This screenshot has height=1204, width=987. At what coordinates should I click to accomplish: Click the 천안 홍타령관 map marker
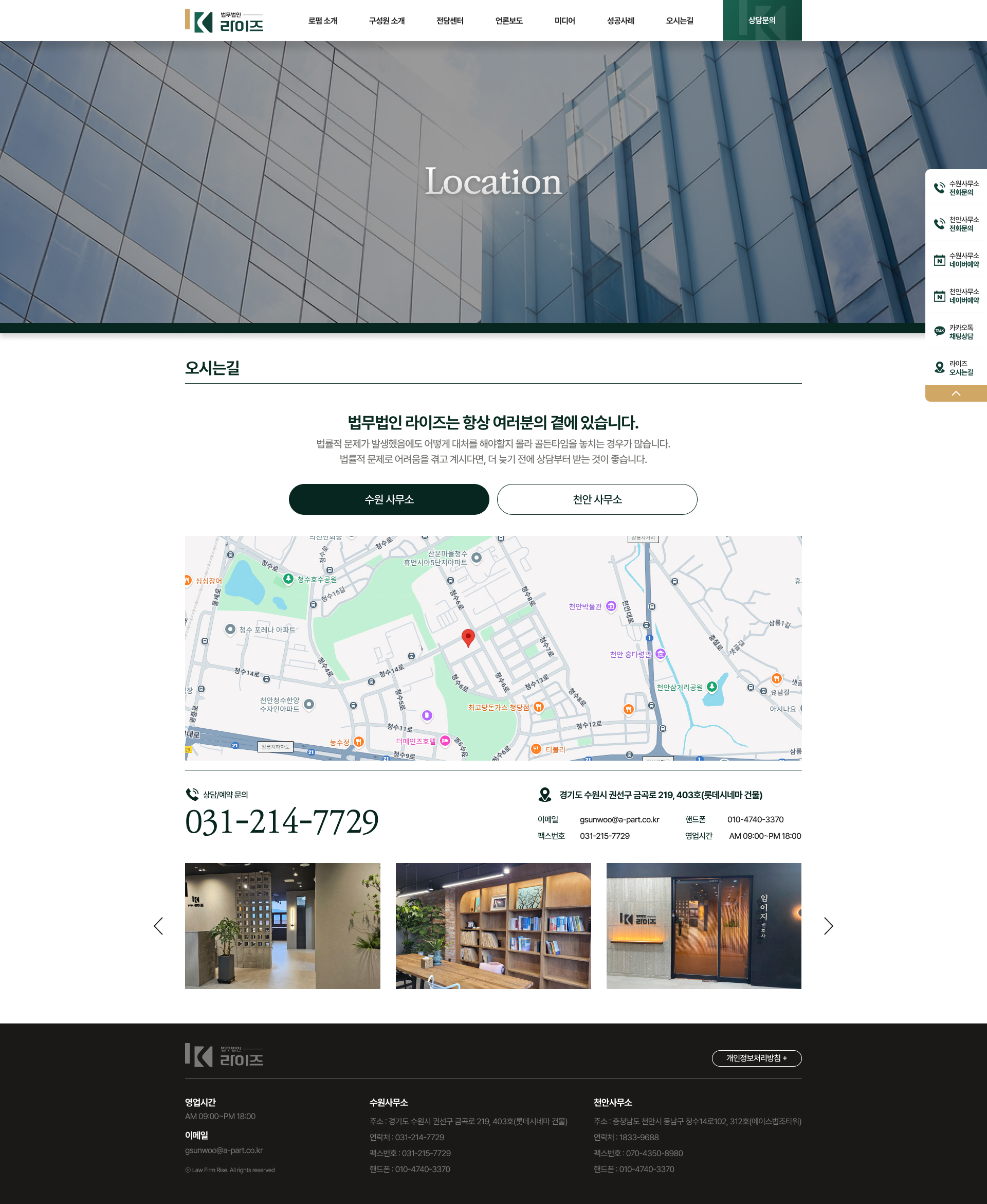[x=660, y=654]
